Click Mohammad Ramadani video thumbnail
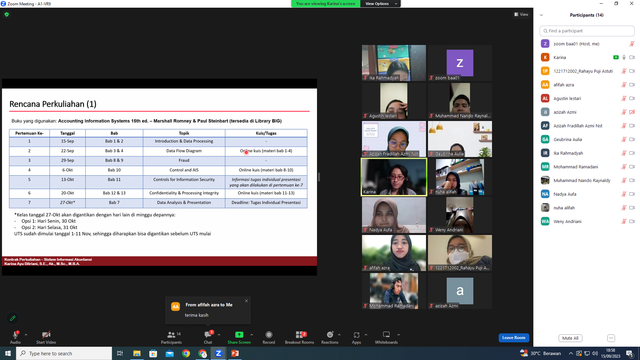 [394, 291]
